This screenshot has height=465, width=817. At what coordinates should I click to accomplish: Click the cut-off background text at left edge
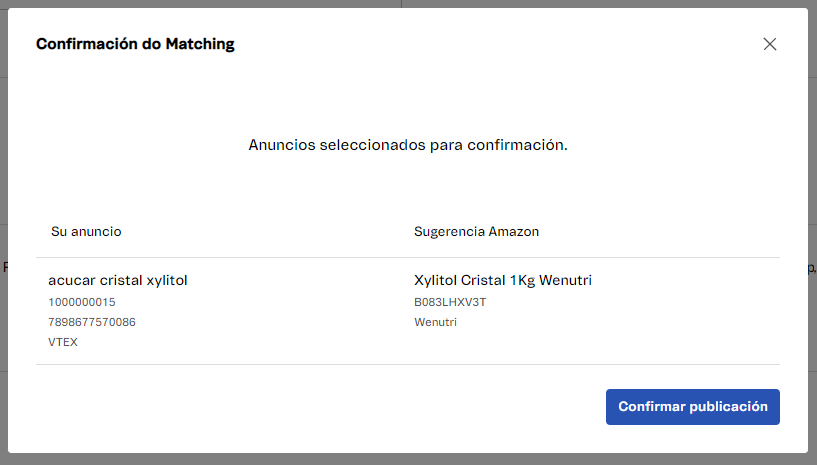4,268
